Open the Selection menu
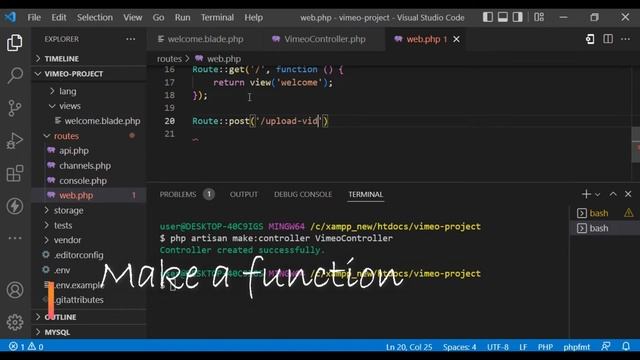 [95, 18]
